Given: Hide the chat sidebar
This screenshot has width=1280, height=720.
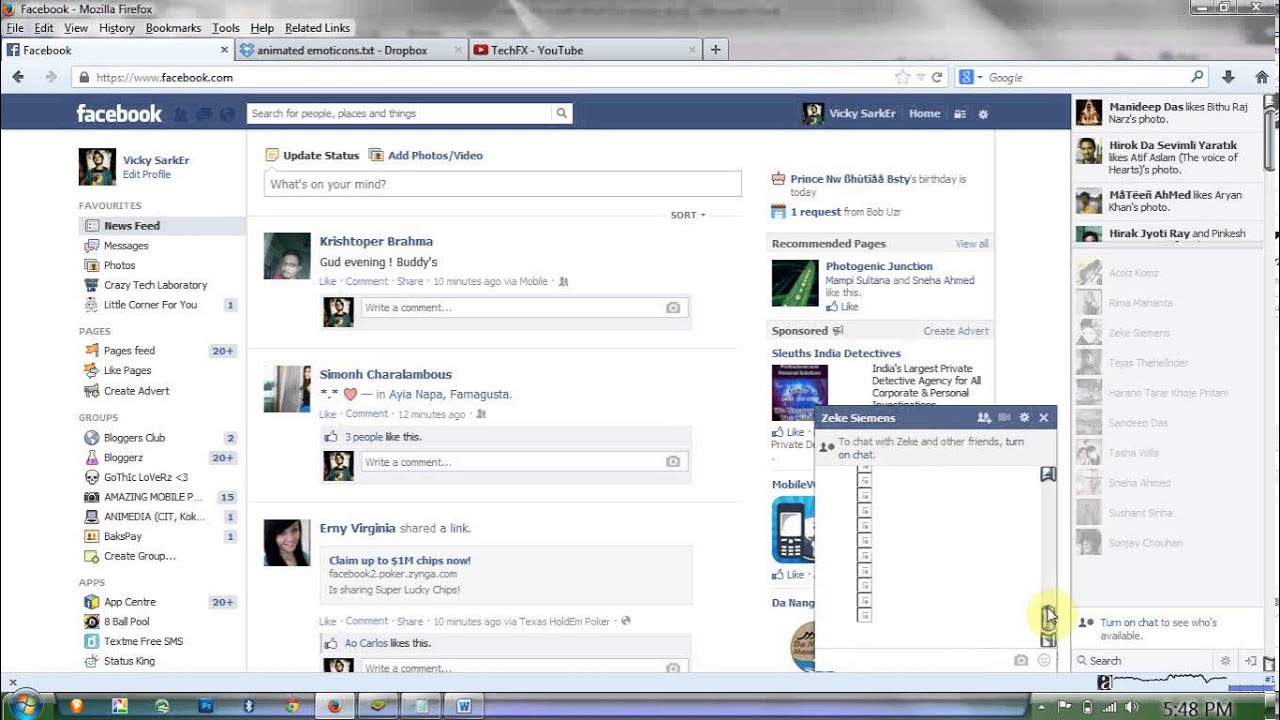Looking at the screenshot, I should (1250, 661).
